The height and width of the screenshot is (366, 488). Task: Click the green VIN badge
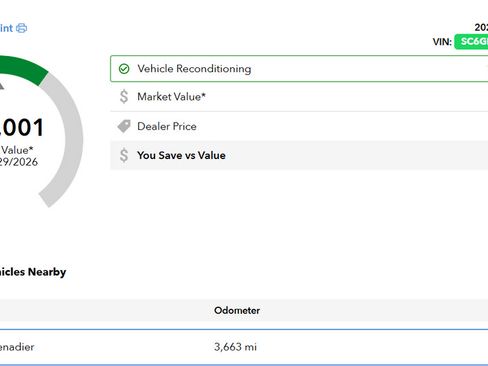point(471,42)
